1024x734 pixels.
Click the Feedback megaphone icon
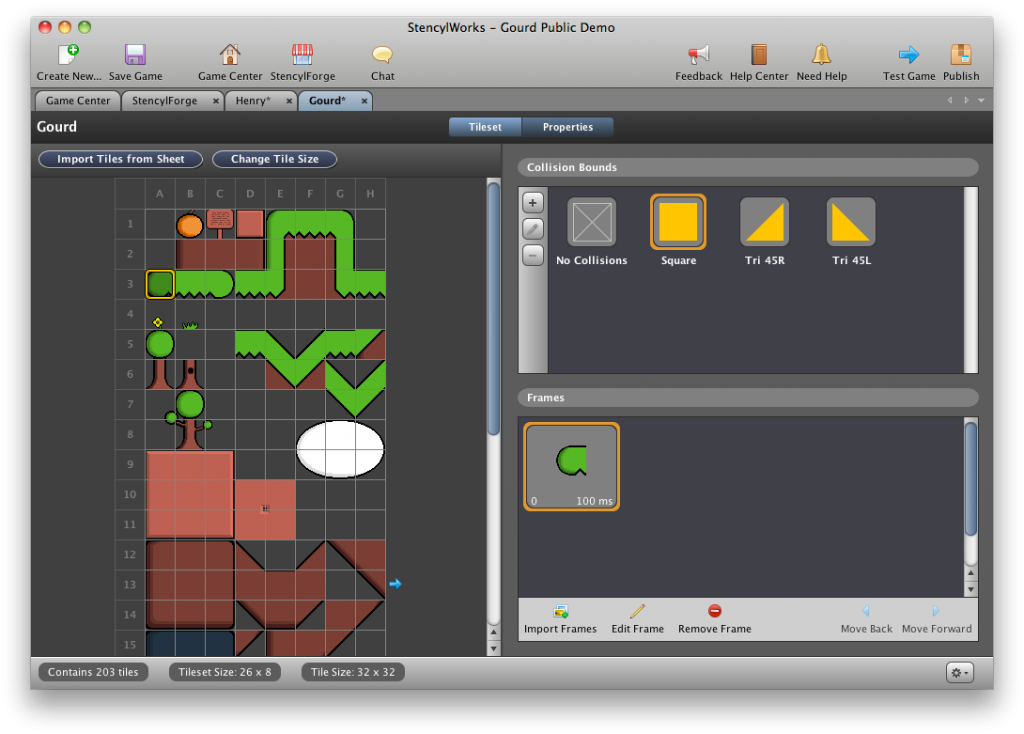coord(698,54)
